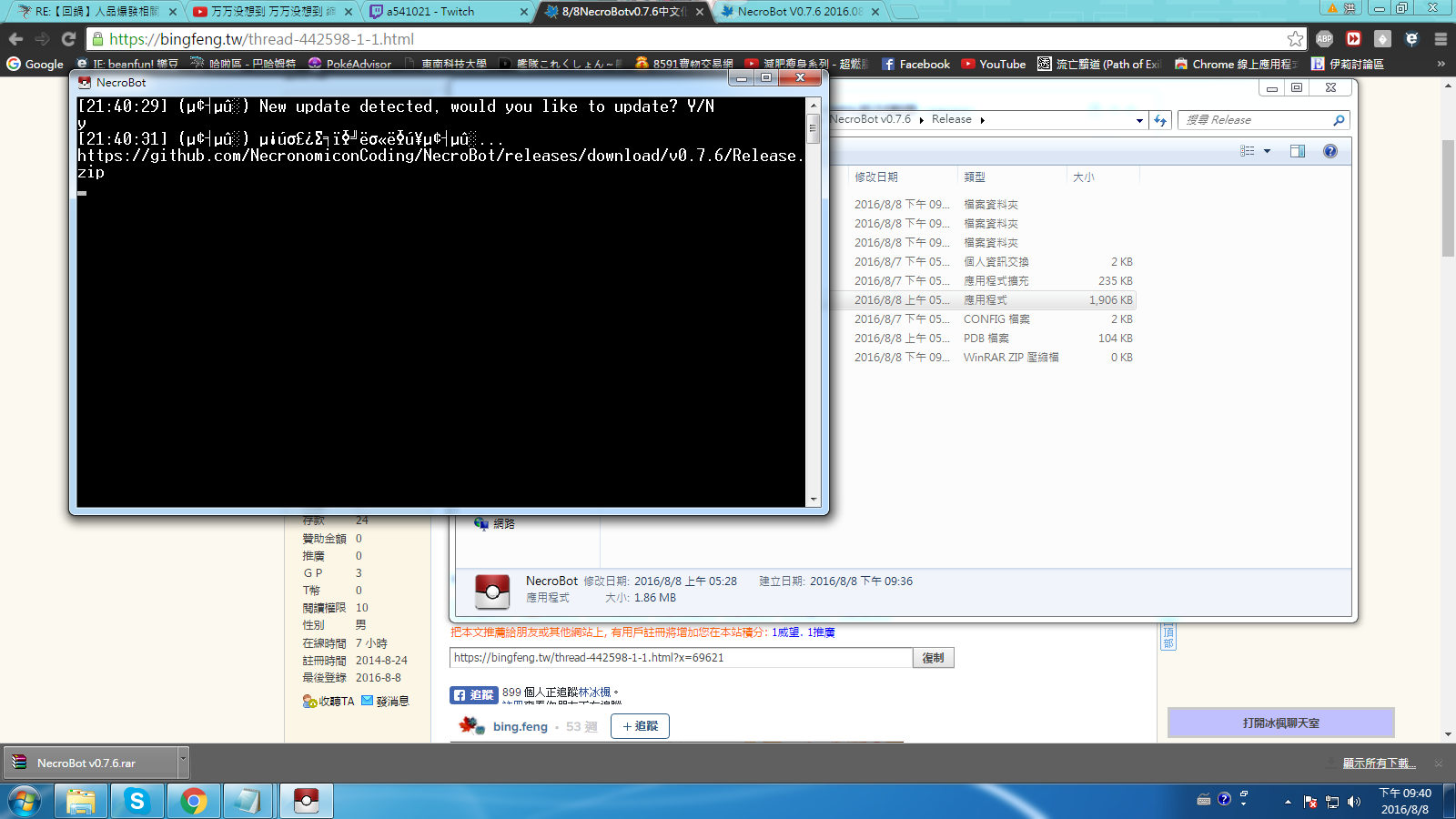Toggle the Explorer preview pane

click(1298, 151)
